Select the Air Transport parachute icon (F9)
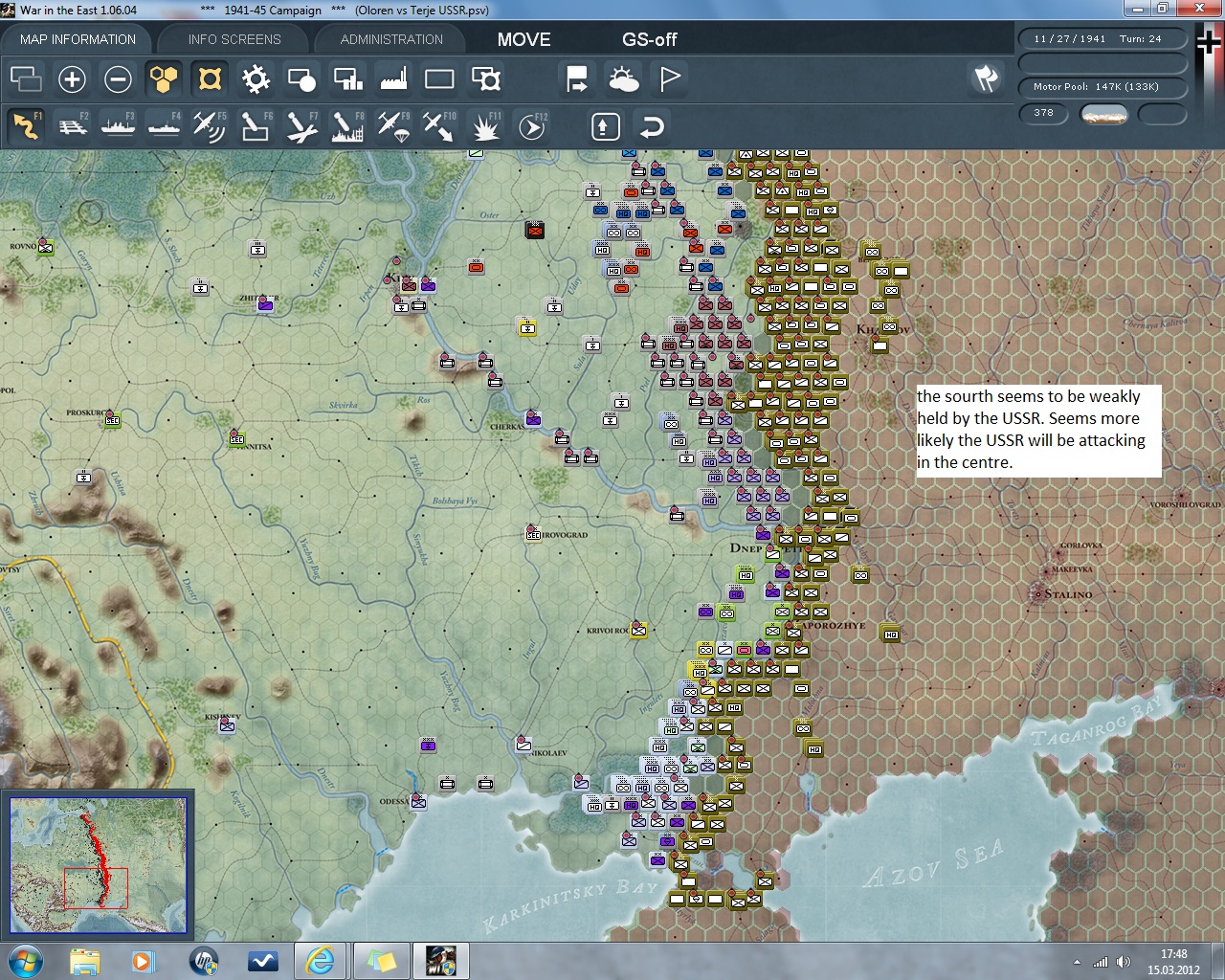 pos(393,126)
